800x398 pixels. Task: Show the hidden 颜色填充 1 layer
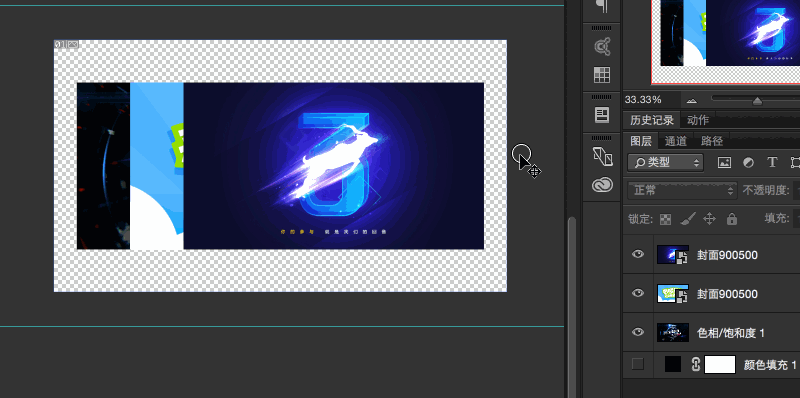(x=638, y=364)
